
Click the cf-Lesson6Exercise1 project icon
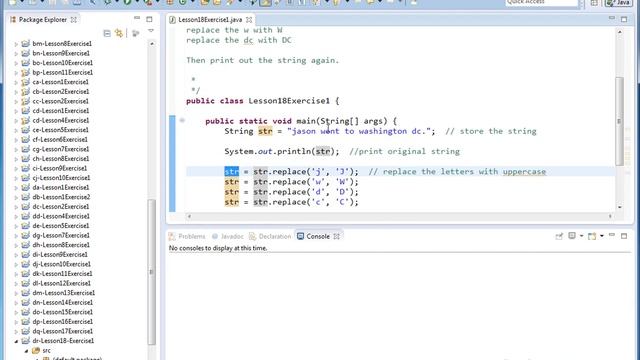(x=25, y=139)
